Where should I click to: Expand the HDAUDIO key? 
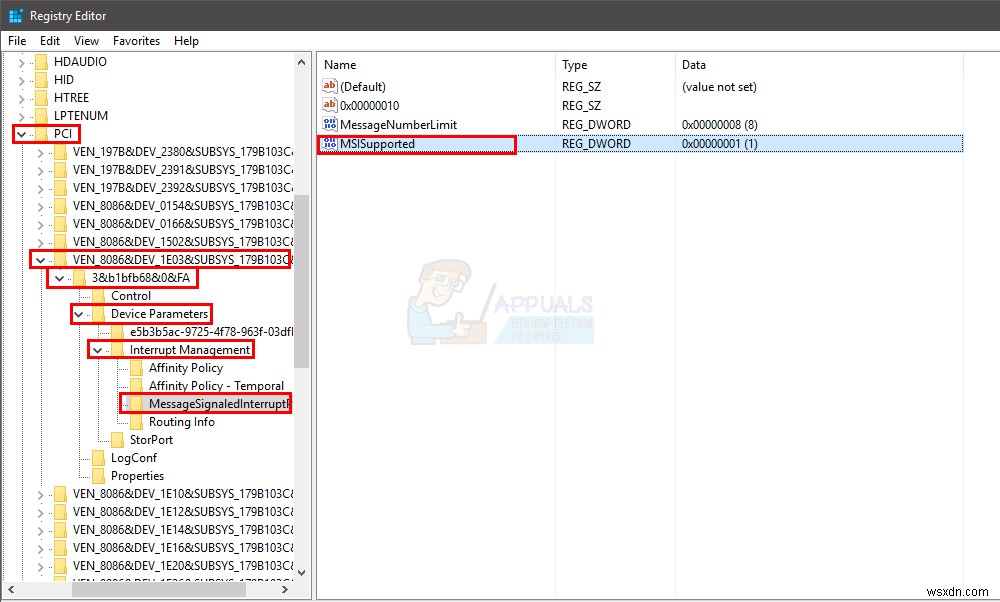pyautogui.click(x=22, y=62)
